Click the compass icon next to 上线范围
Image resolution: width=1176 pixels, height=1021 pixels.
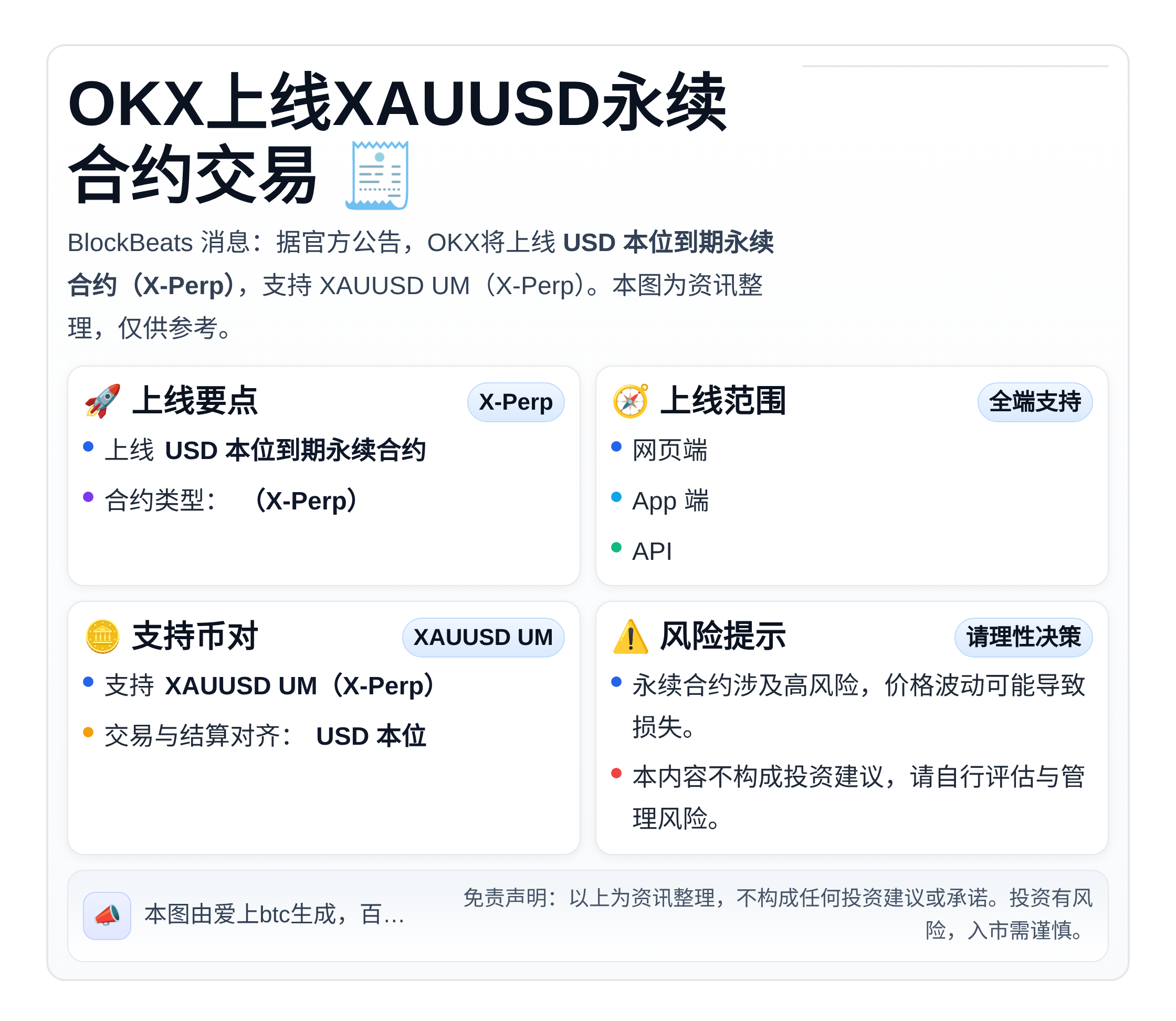click(631, 401)
